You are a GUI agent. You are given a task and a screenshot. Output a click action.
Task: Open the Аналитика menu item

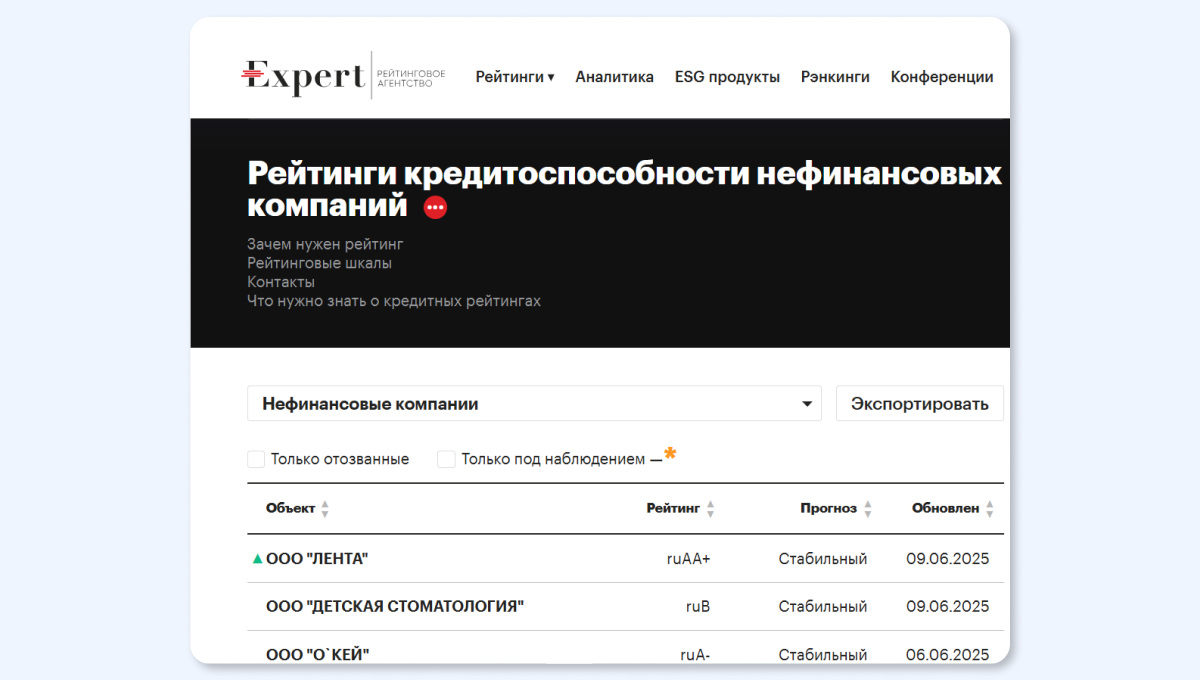pos(615,77)
